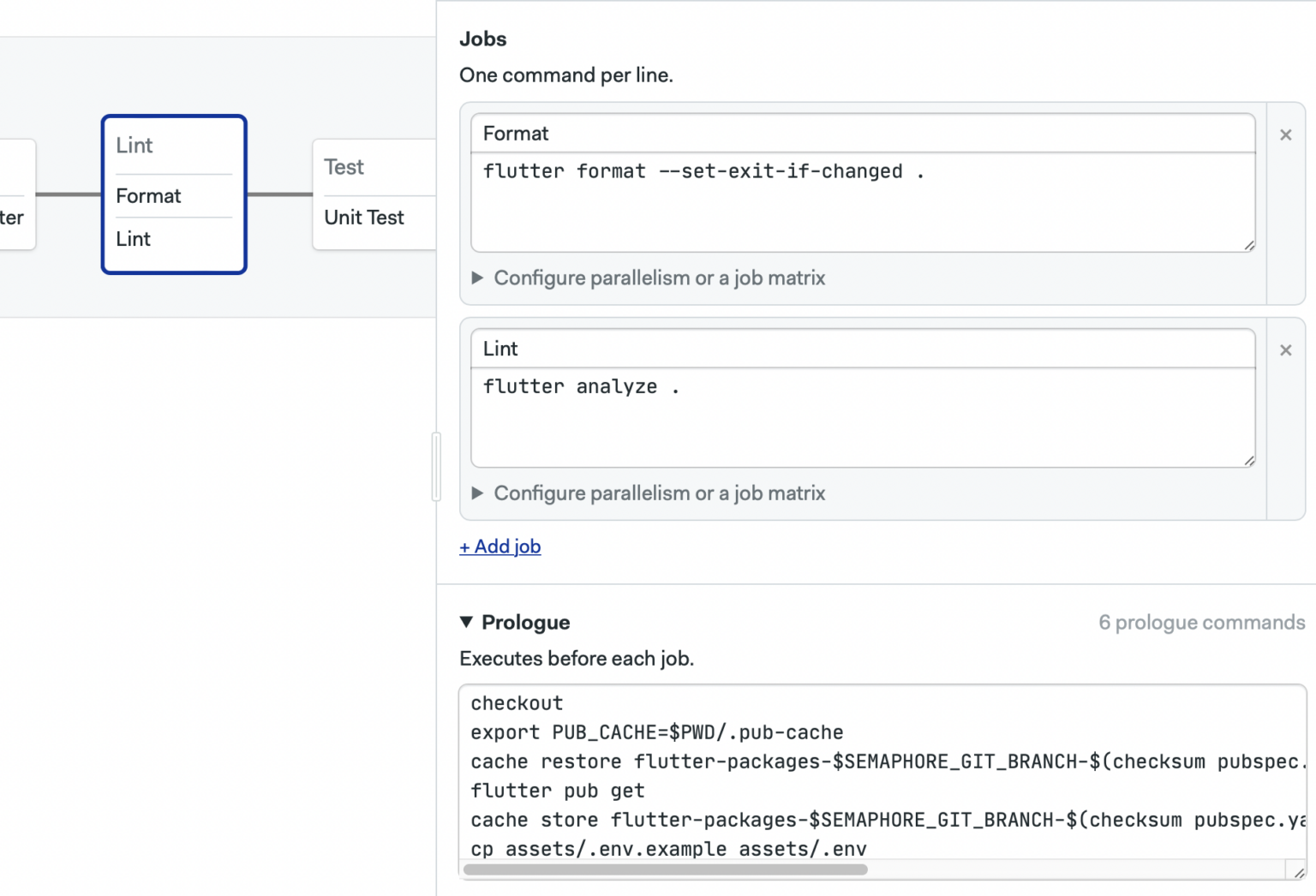1316x896 pixels.
Task: Select the Format job inside the Lint block
Action: [x=148, y=196]
